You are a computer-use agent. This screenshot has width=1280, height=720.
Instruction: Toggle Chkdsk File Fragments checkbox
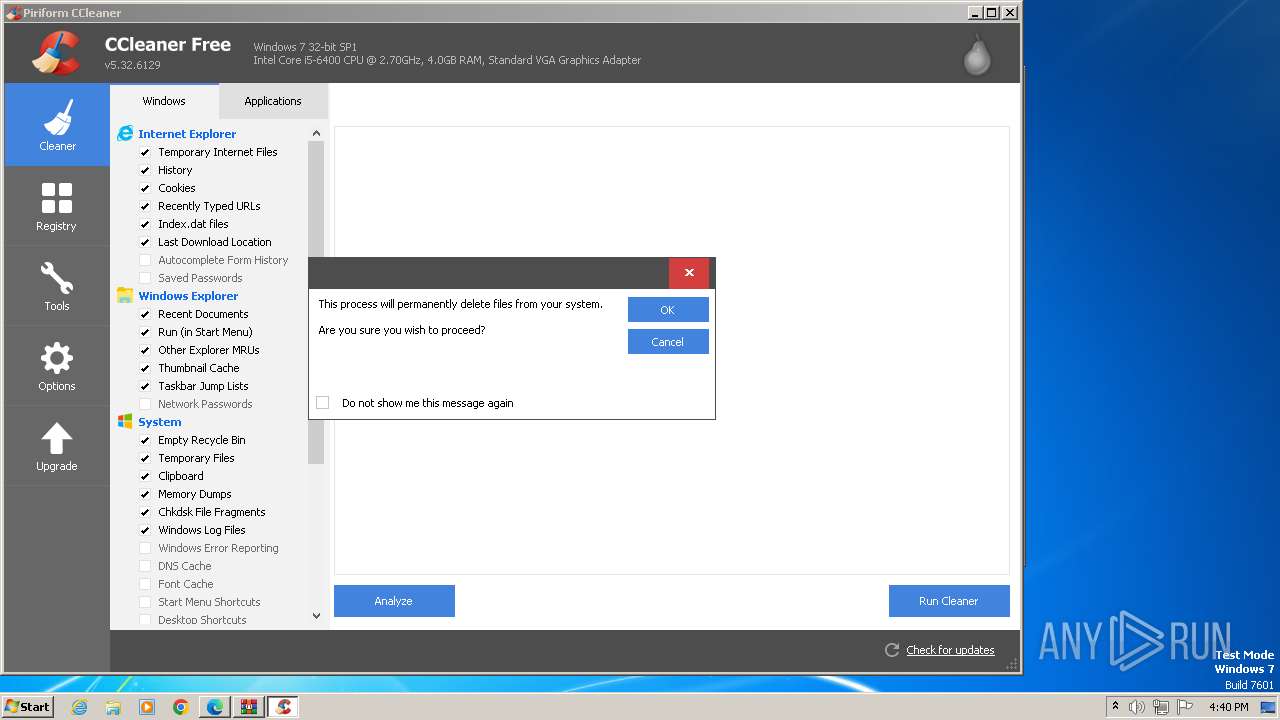(x=145, y=512)
